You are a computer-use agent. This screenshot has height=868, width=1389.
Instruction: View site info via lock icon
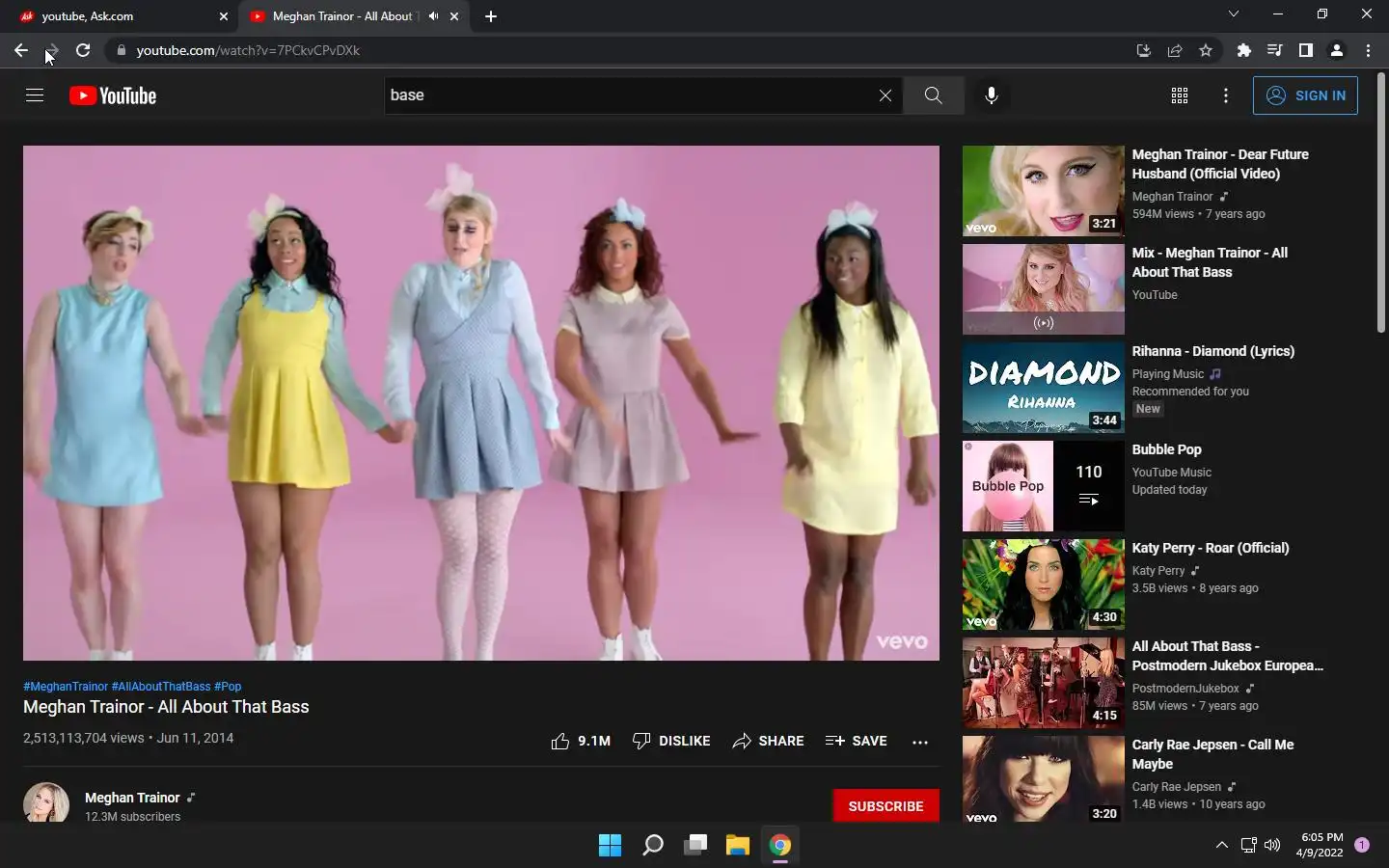[x=121, y=50]
